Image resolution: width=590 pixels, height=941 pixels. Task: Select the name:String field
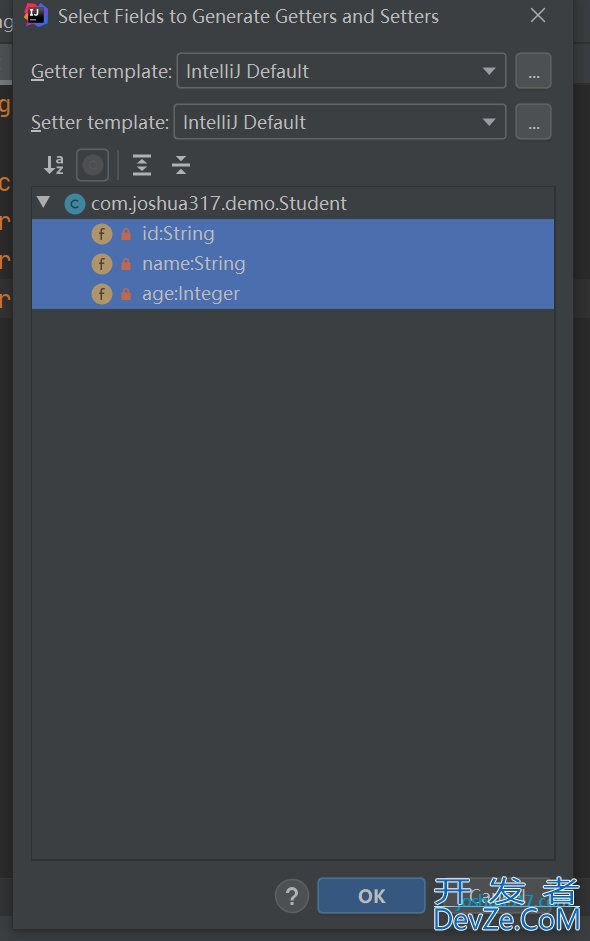[293, 264]
